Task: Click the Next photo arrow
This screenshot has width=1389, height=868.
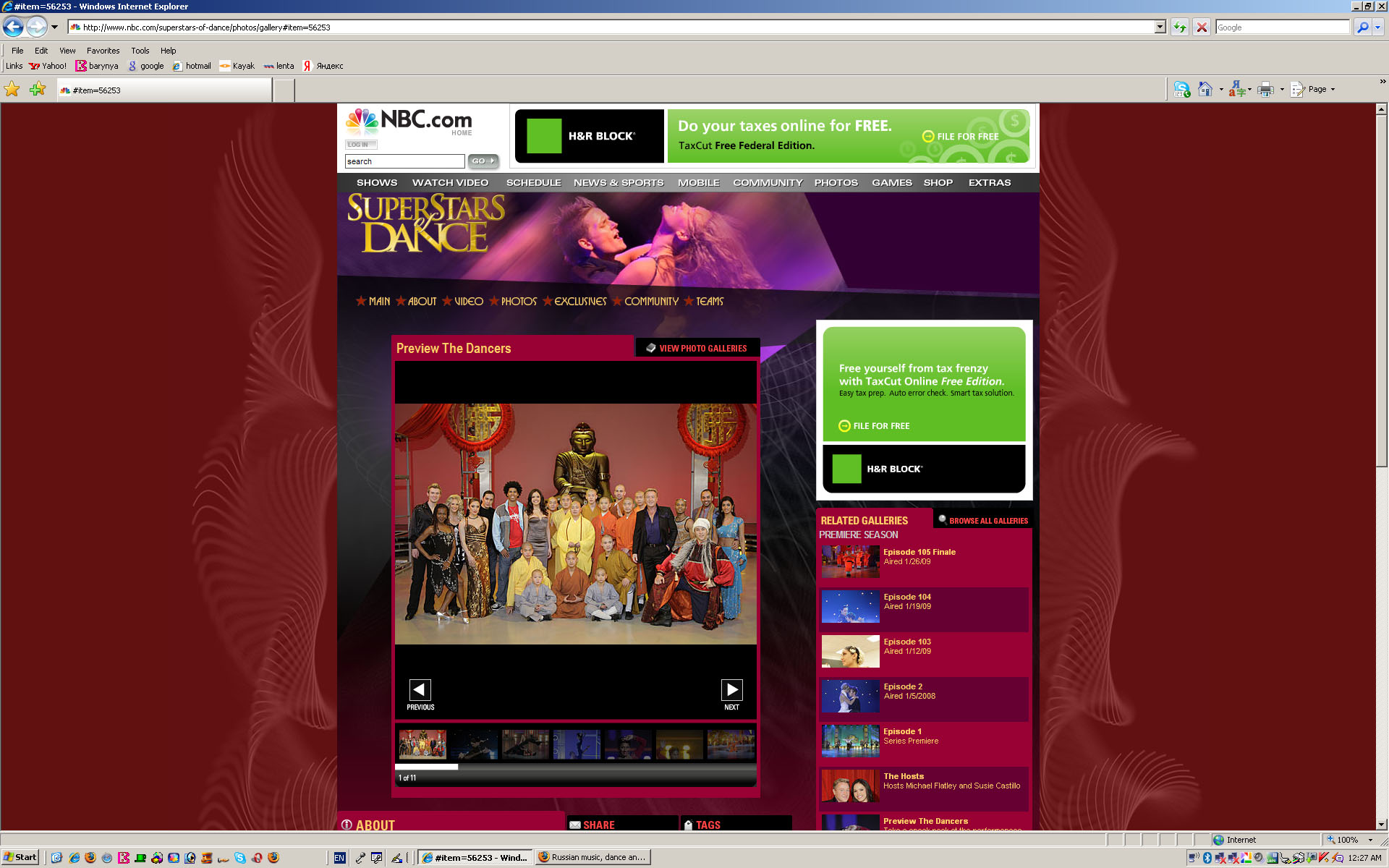Action: (731, 690)
